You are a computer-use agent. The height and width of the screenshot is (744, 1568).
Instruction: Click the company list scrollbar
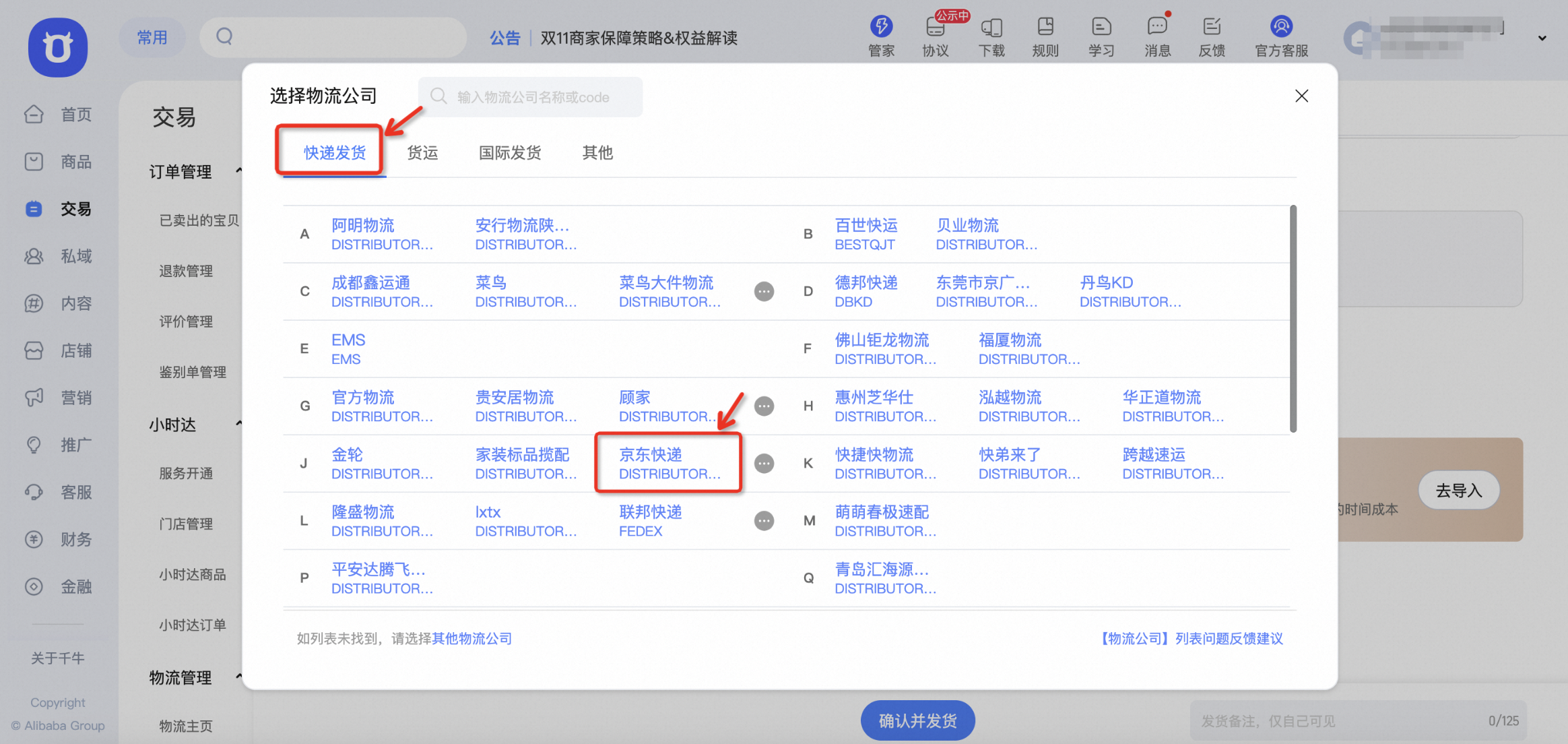1293,319
